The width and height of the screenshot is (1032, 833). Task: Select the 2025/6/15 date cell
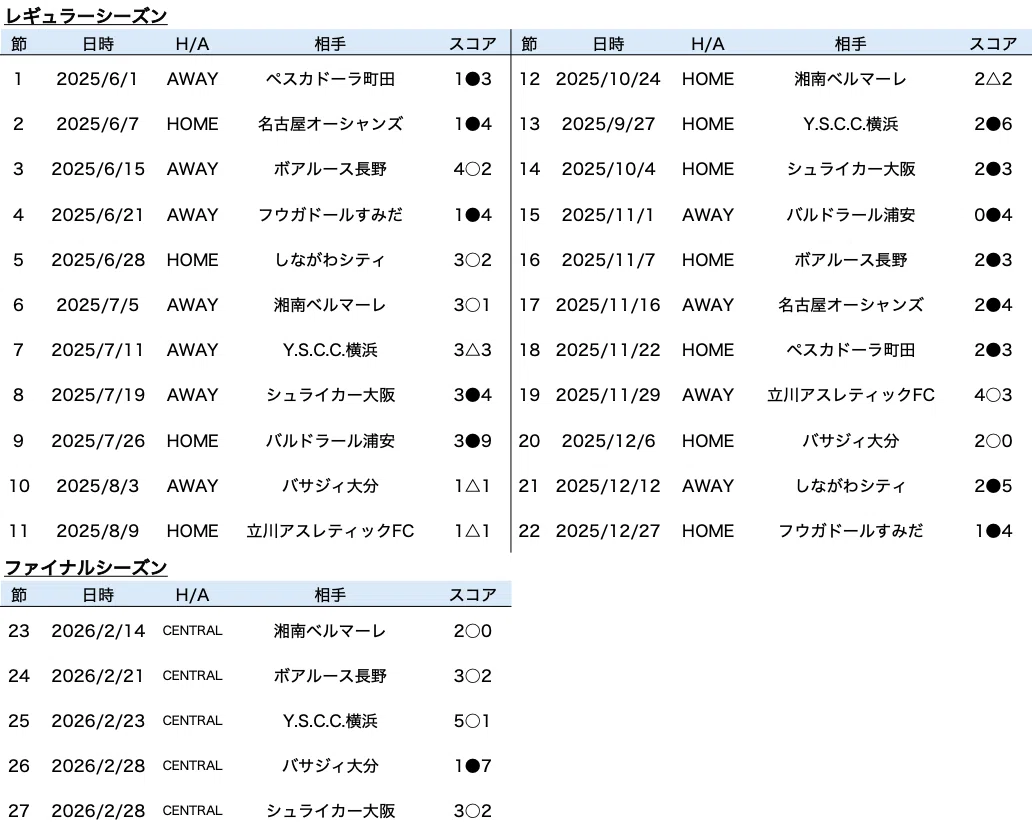coord(98,169)
